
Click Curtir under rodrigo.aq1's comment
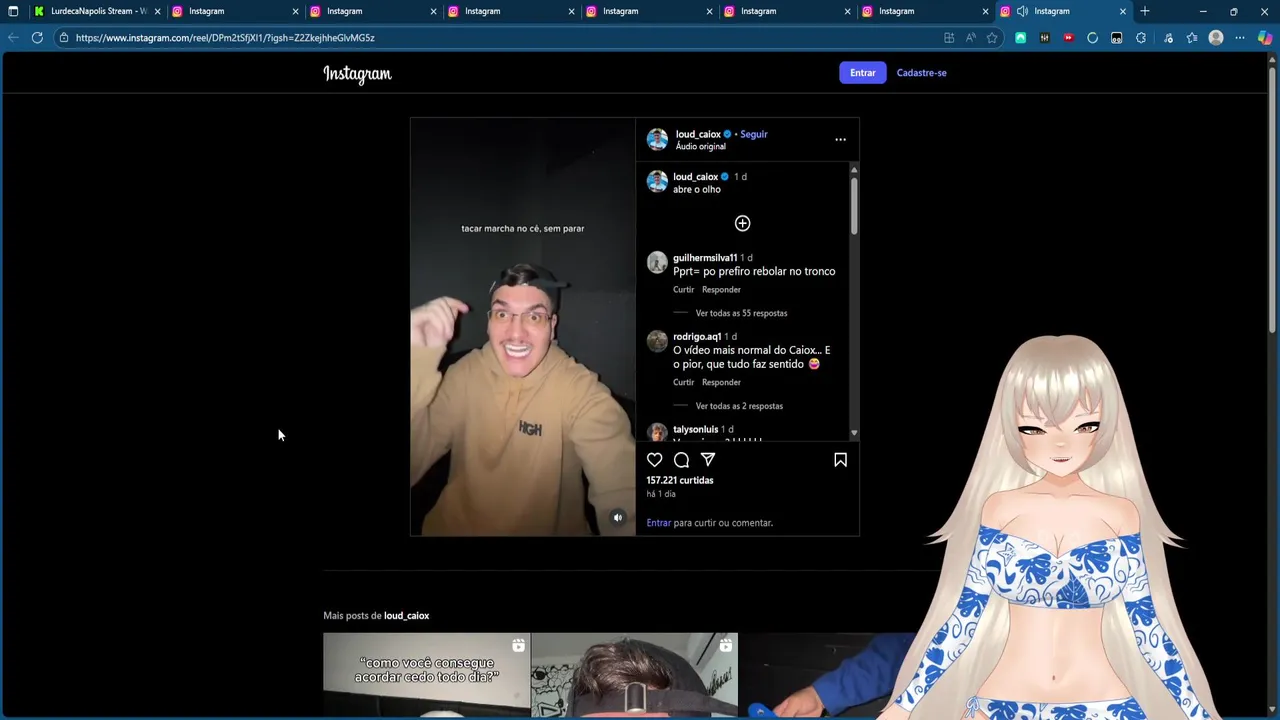coord(683,383)
